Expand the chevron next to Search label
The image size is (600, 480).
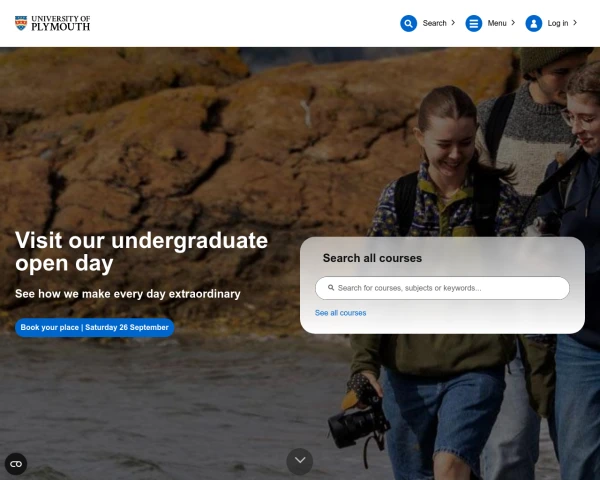pos(453,23)
